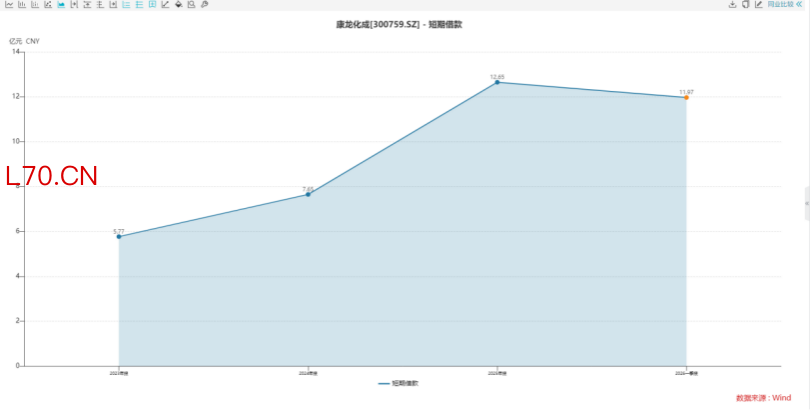The image size is (810, 412).
Task: Click the 数据来源:Wind source label
Action: (x=764, y=398)
